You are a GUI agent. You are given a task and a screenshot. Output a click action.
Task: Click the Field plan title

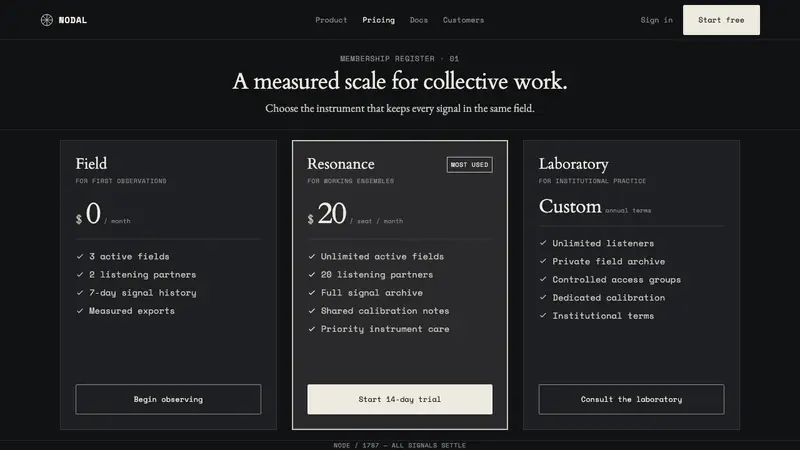pyautogui.click(x=91, y=163)
